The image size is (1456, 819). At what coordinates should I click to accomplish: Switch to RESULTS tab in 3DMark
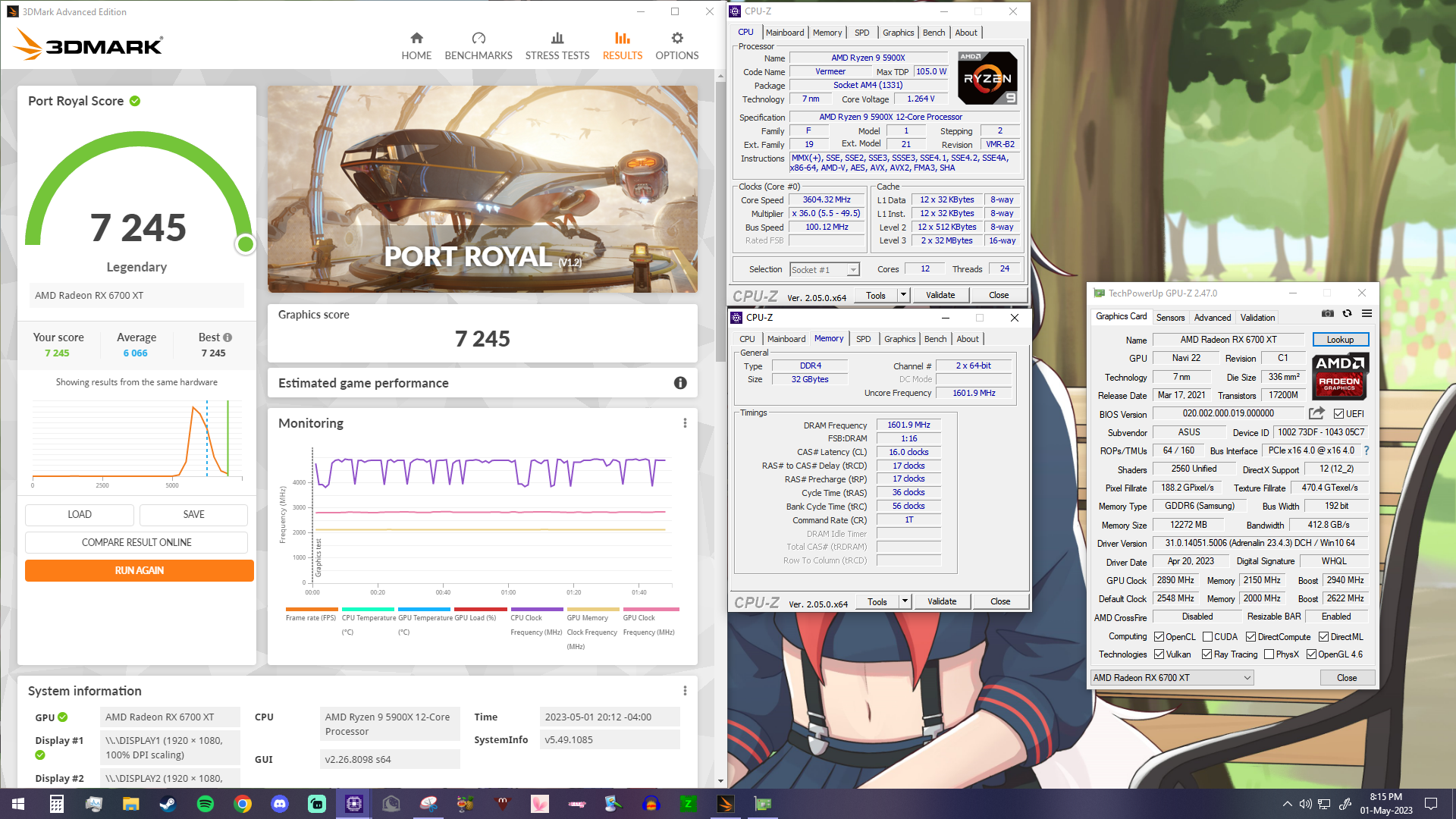click(x=623, y=46)
